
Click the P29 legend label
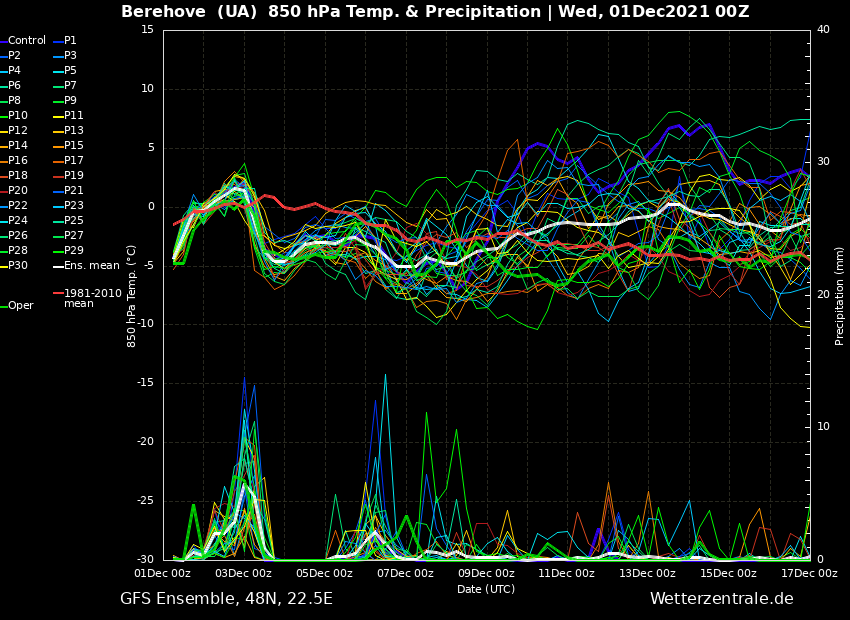(74, 251)
